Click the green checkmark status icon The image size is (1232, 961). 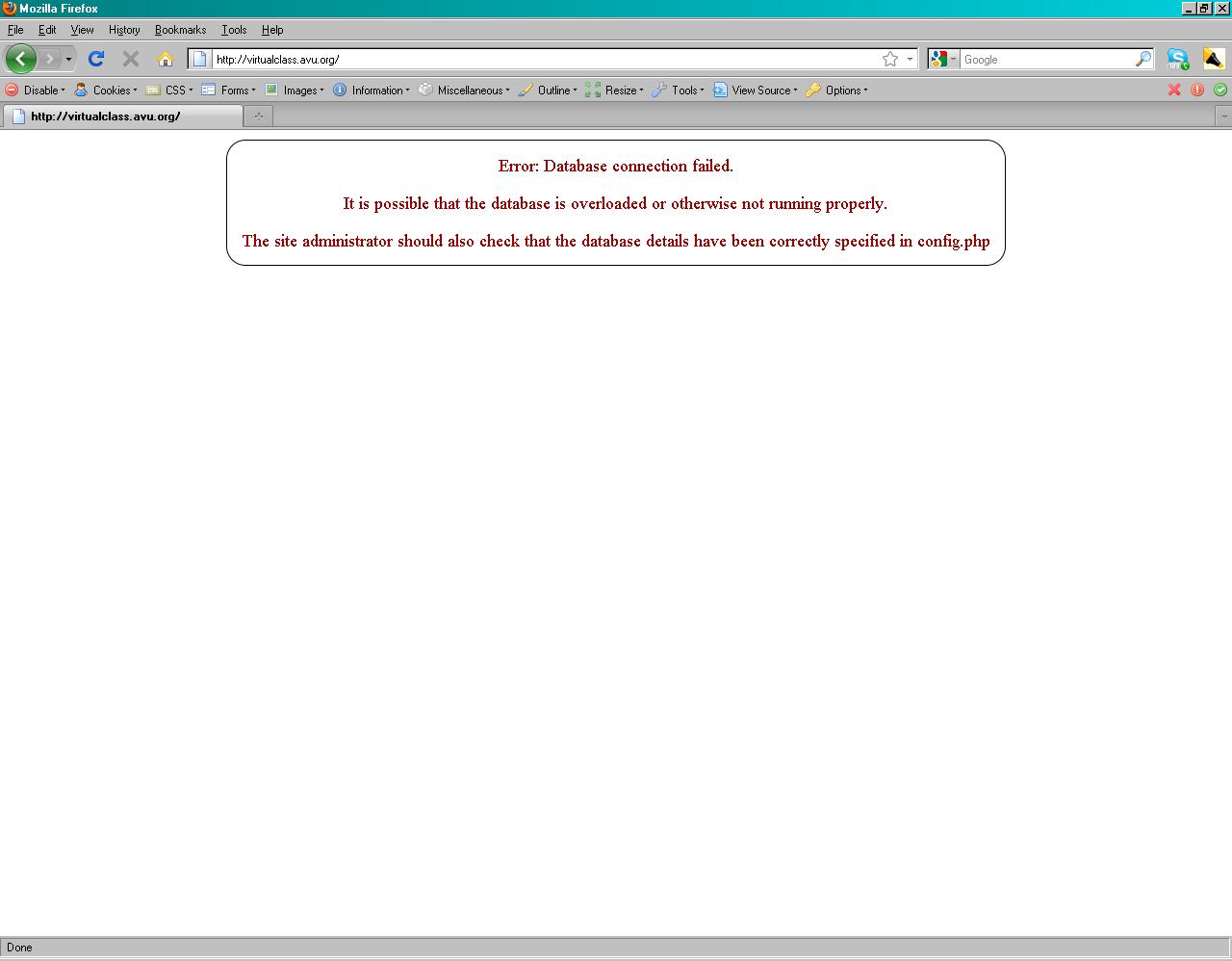[1220, 90]
